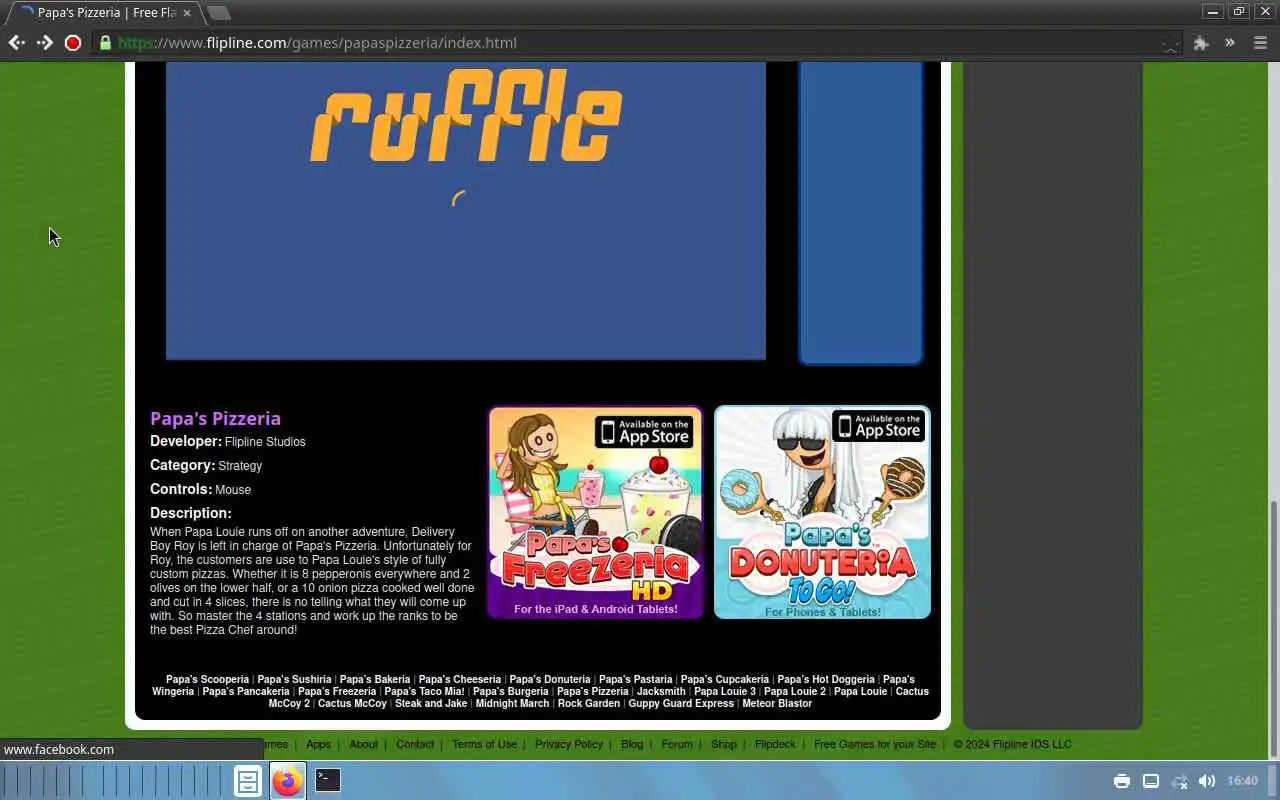
Task: Open Papa's Freezeria HD app banner
Action: [x=595, y=512]
